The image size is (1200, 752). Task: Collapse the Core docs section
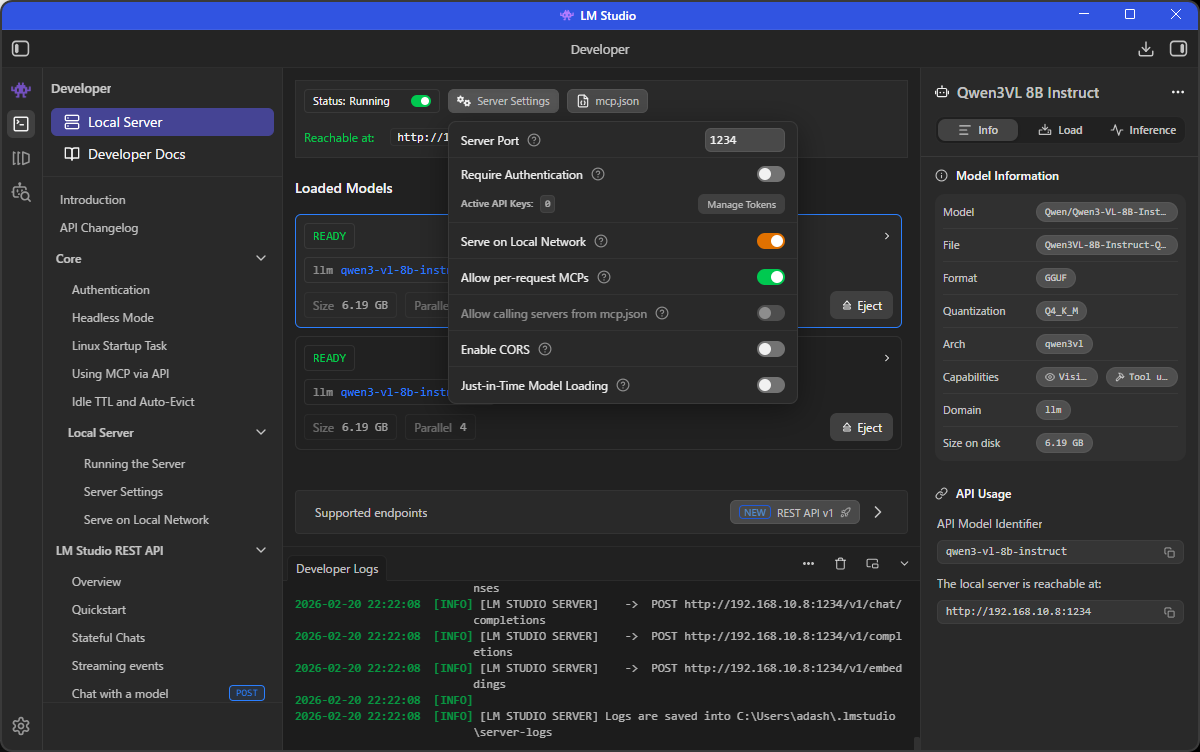point(261,259)
